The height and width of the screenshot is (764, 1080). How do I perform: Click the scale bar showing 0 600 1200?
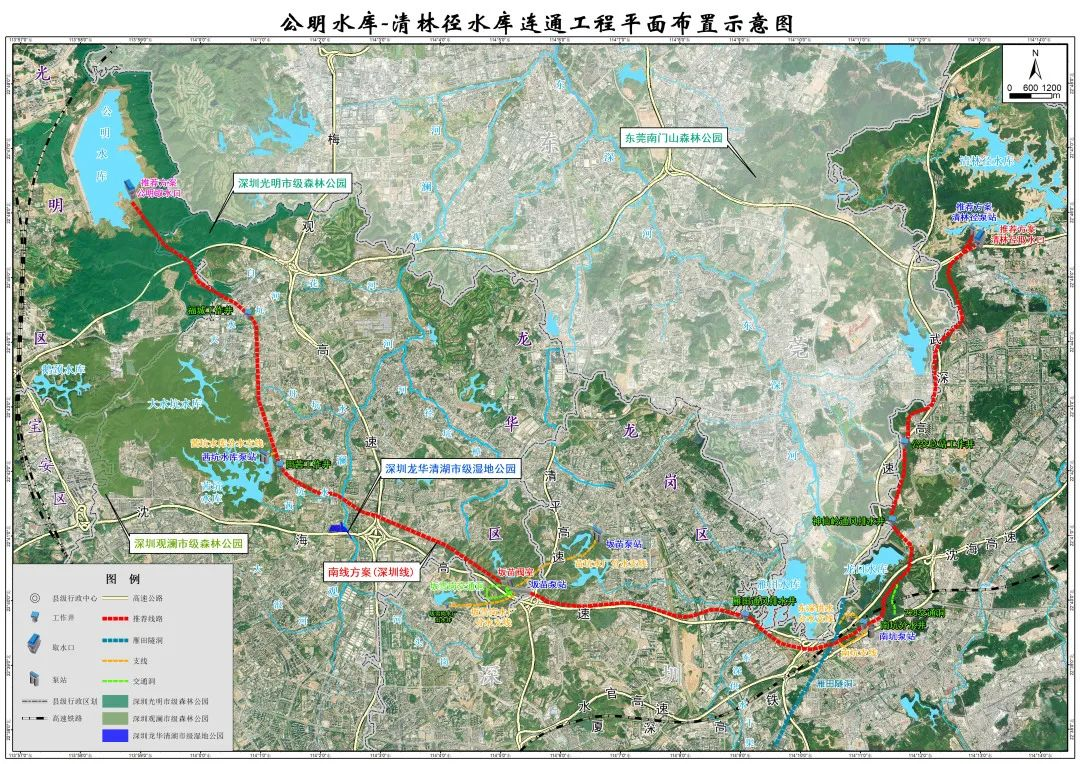(1035, 92)
